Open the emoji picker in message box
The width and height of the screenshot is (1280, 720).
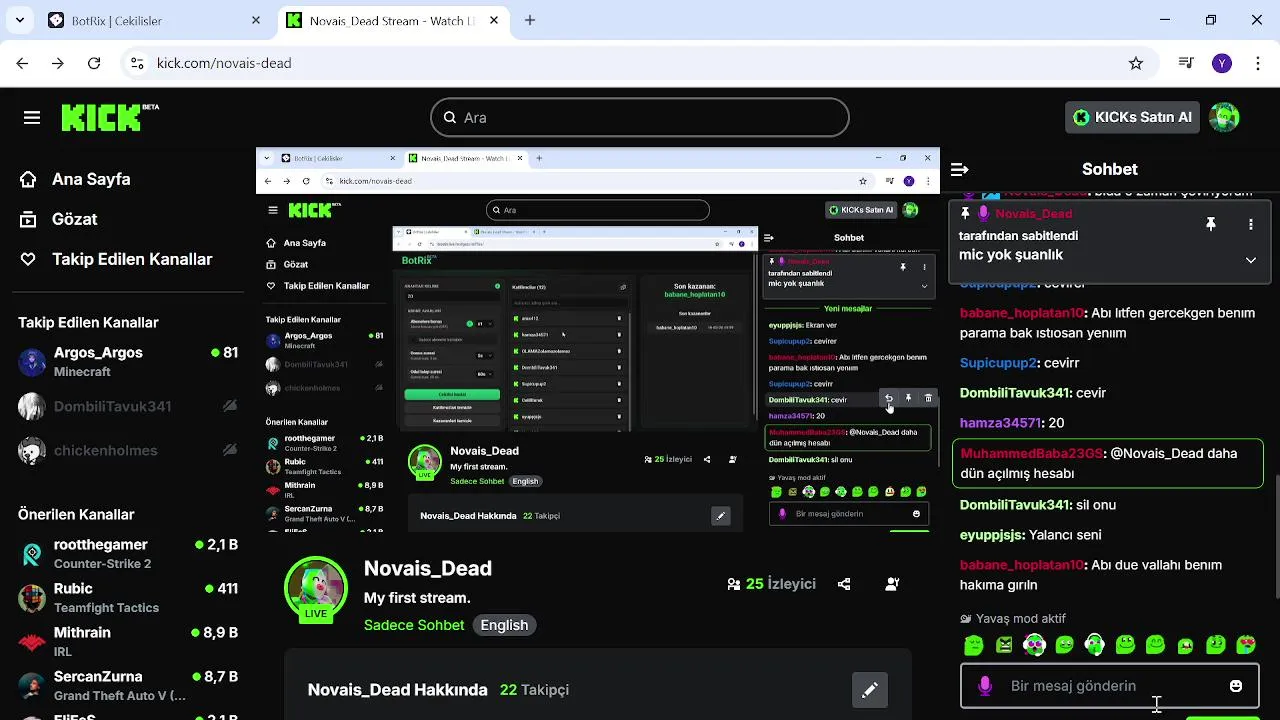tap(1236, 686)
